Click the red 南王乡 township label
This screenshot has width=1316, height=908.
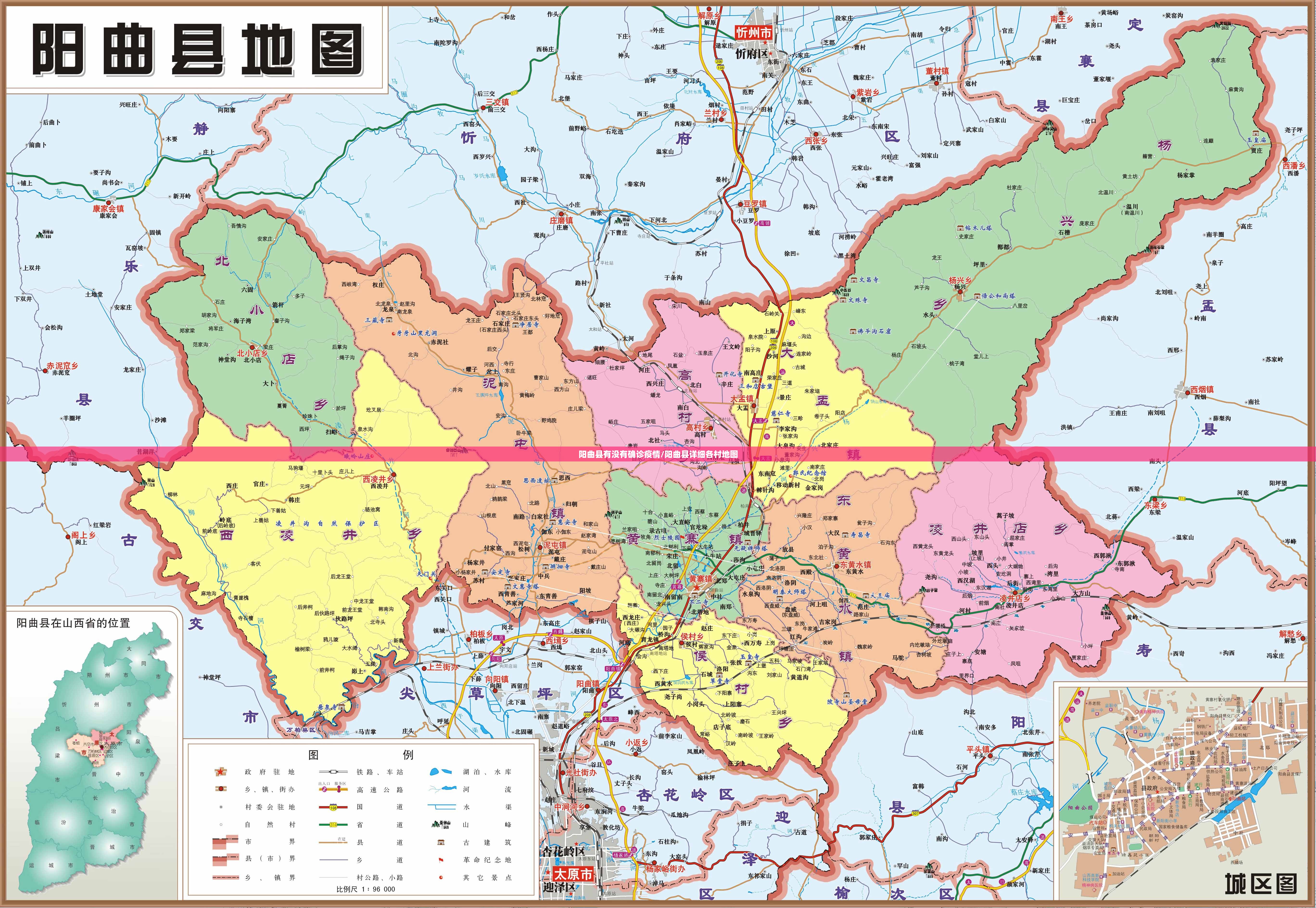pyautogui.click(x=1062, y=19)
